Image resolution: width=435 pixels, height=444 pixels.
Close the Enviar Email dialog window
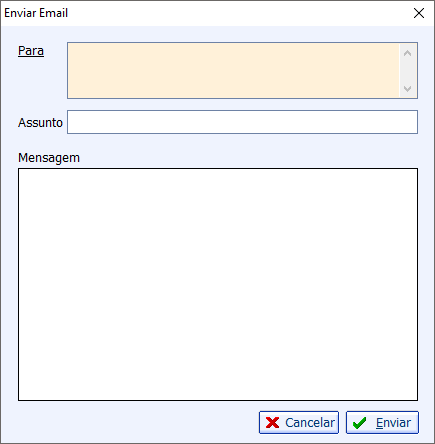pyautogui.click(x=419, y=13)
